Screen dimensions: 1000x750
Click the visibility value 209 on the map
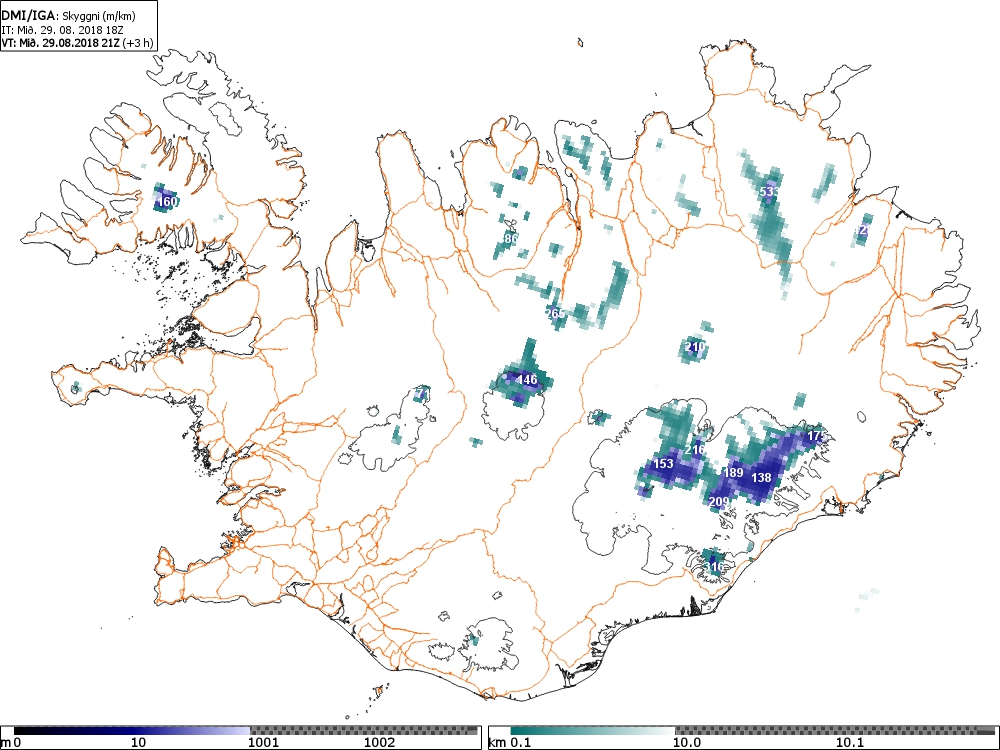coord(719,502)
